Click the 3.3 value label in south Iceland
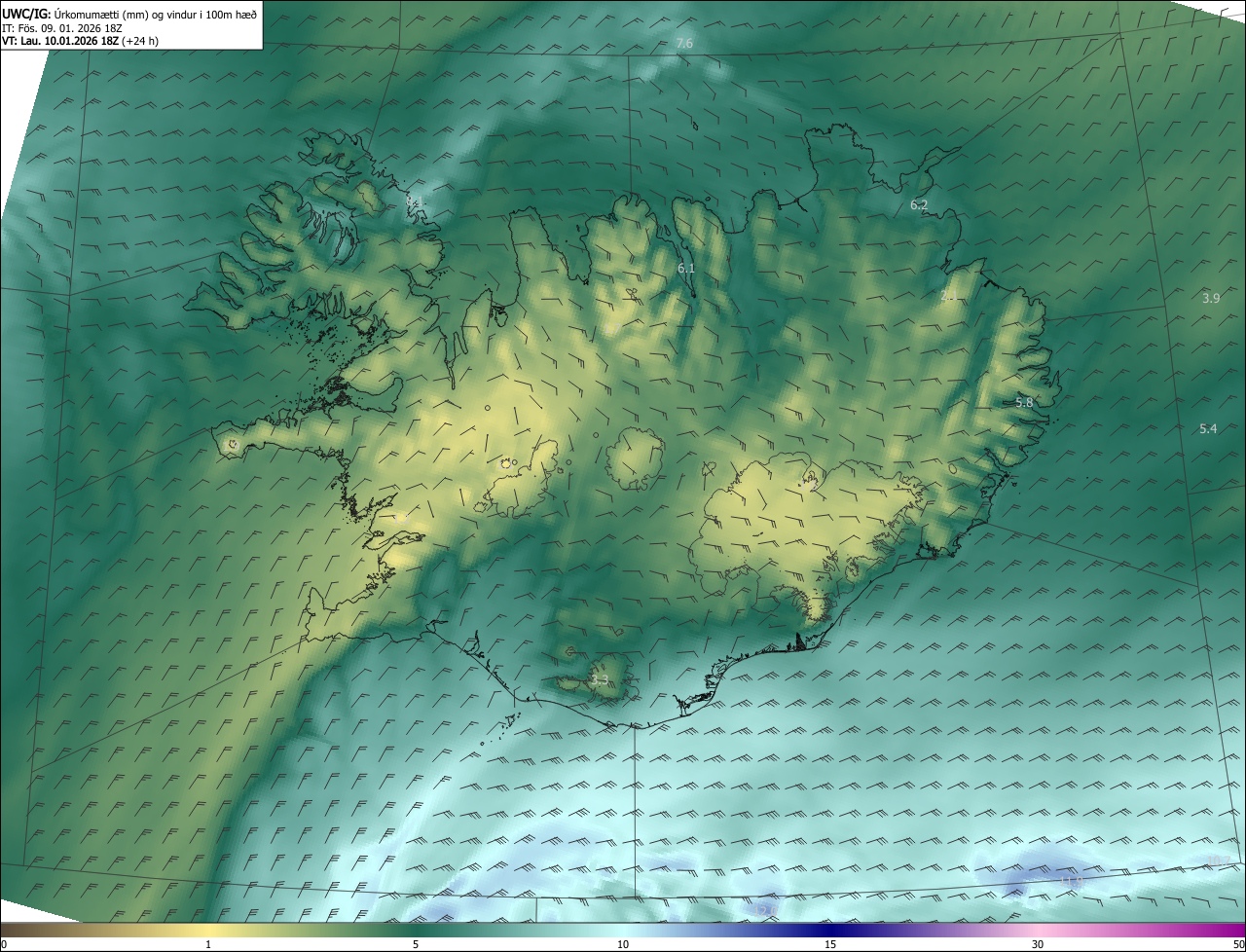 [600, 680]
